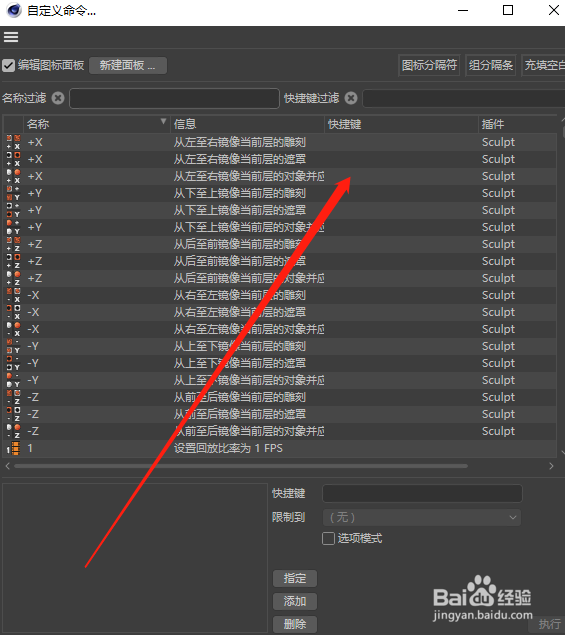Image resolution: width=565 pixels, height=635 pixels.
Task: Clear the 名称过滤 name filter with its X icon
Action: [x=58, y=98]
